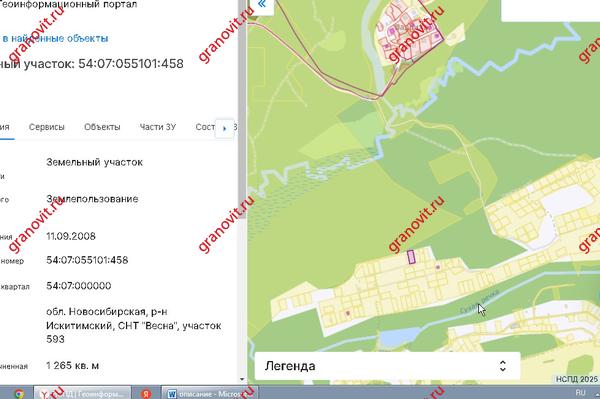Click the НСПД 2025 attribution on map
The image size is (600, 399).
coord(577,379)
